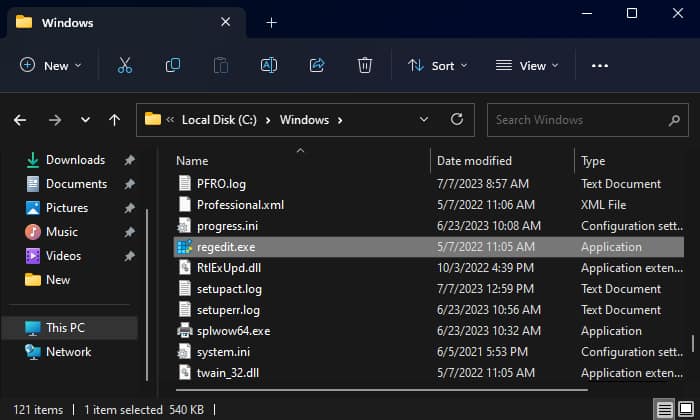Open Documents in the sidebar
The width and height of the screenshot is (700, 420).
(76, 184)
